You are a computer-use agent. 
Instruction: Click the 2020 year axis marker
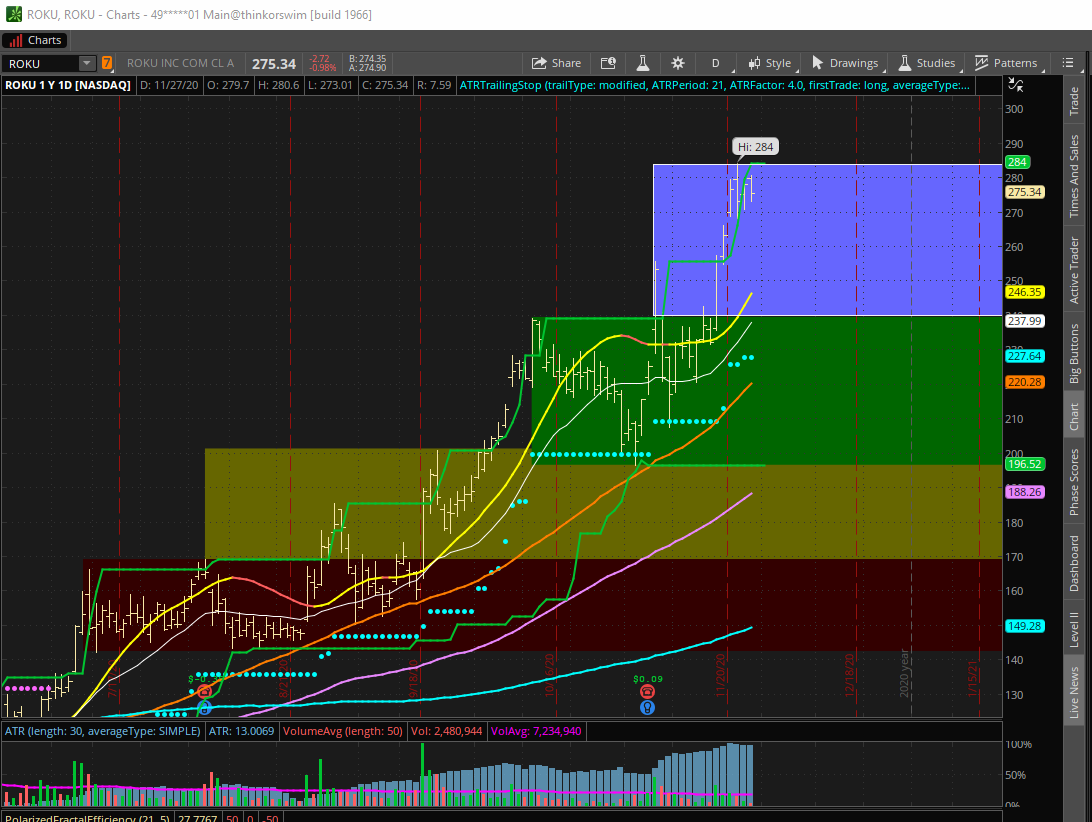point(905,673)
